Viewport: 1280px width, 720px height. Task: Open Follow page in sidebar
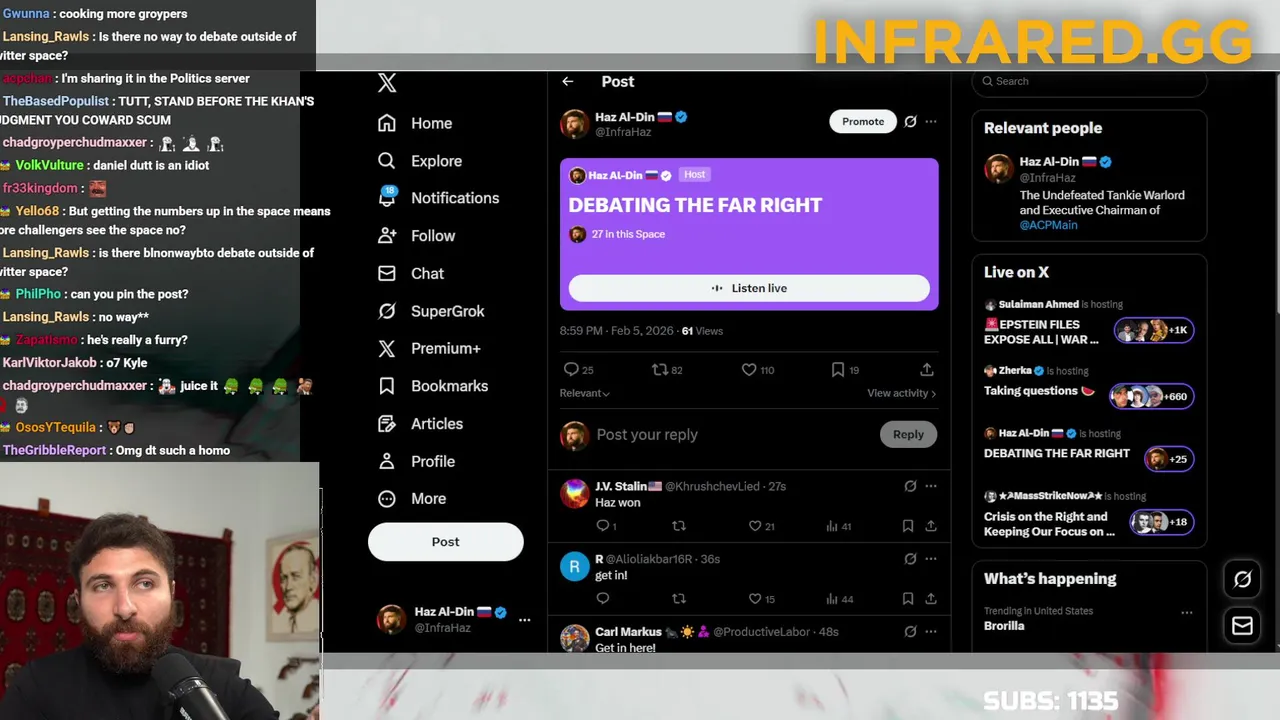tap(416, 236)
